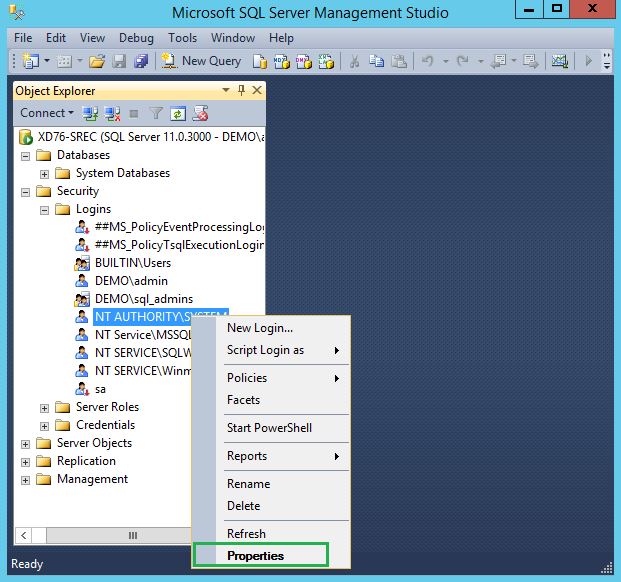Click the Filter funnel icon
Viewport: 621px width, 582px height.
coord(156,113)
